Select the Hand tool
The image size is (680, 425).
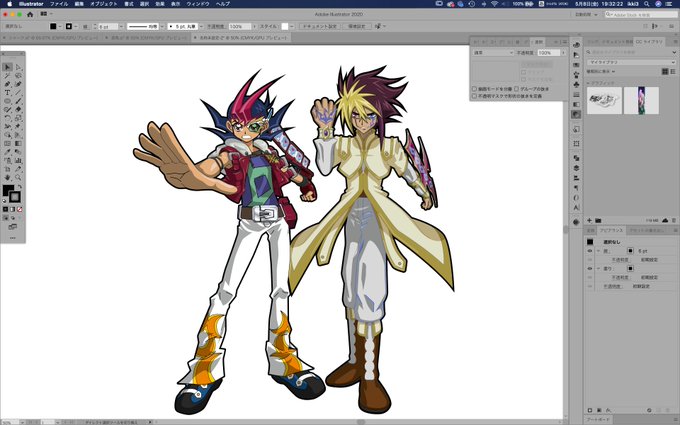tap(7, 177)
